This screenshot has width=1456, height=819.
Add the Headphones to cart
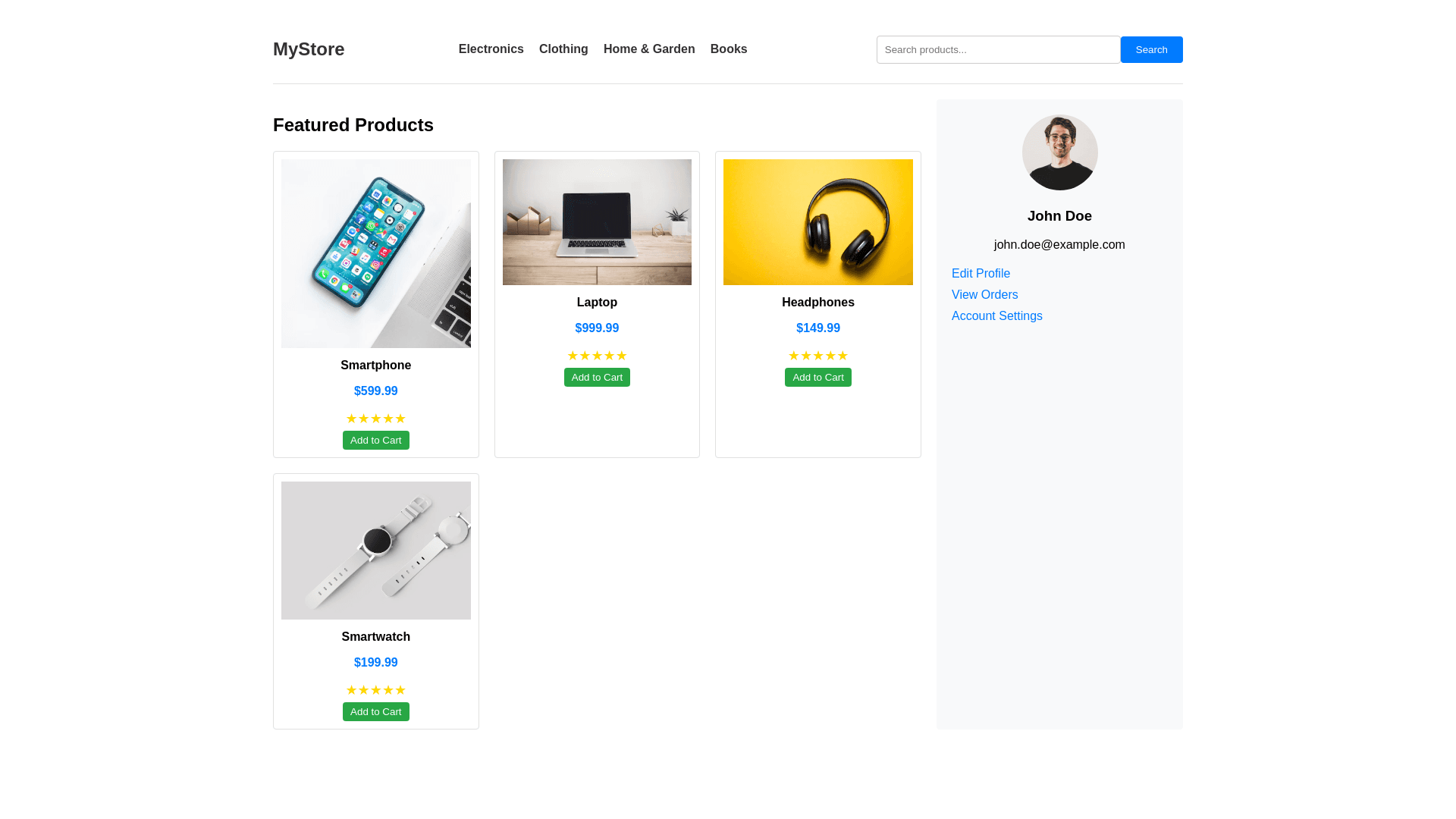point(818,378)
